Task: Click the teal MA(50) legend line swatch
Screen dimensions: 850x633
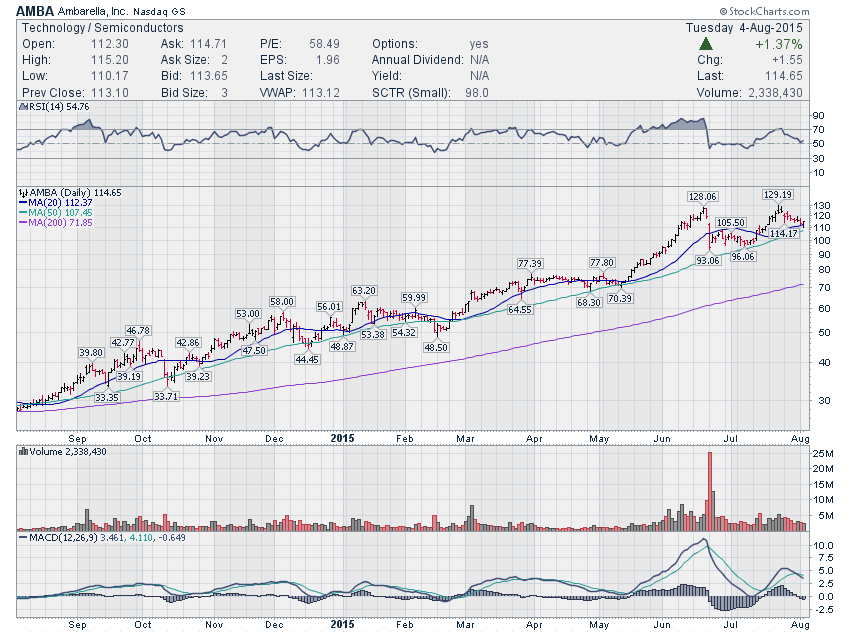Action: 23,213
